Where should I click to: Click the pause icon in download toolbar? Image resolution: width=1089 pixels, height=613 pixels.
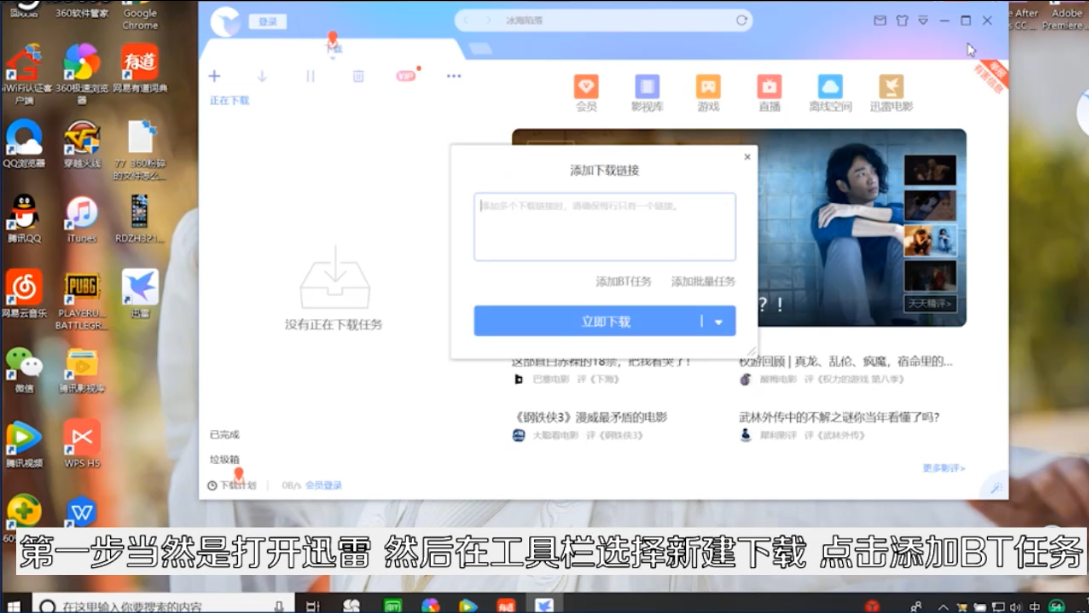pyautogui.click(x=310, y=76)
